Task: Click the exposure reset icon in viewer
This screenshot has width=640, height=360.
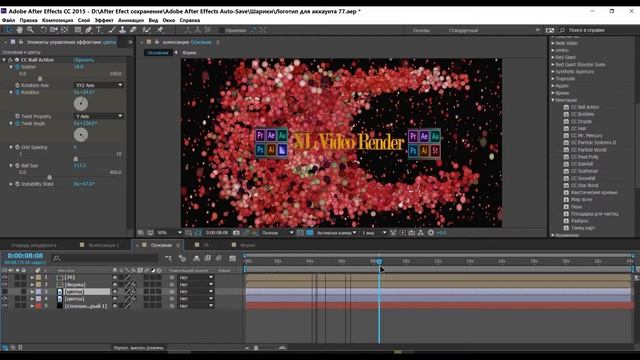Action: 431,233
